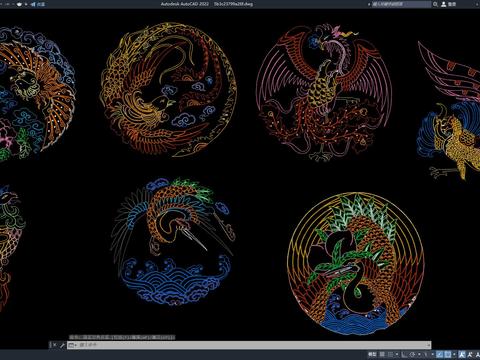480x360 pixels.
Task: Toggle object snap tracking in status bar
Action: [440, 354]
